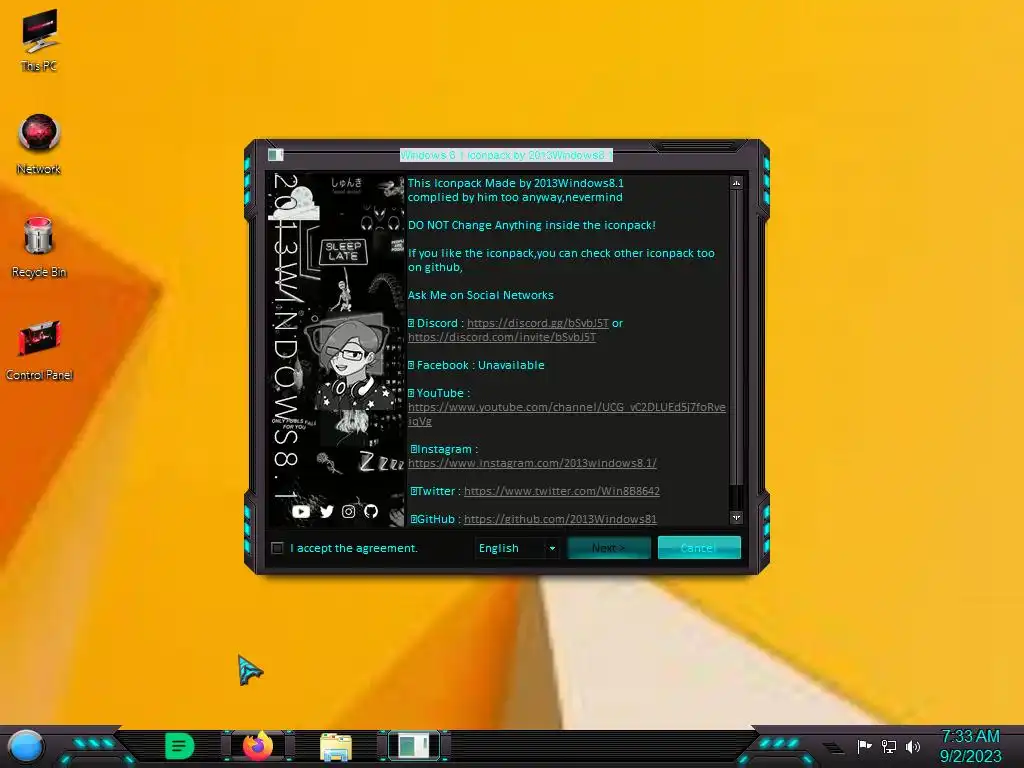Screen dimensions: 1024x768
Task: Click the 'Facebook : Unavailable' line
Action: 476,365
